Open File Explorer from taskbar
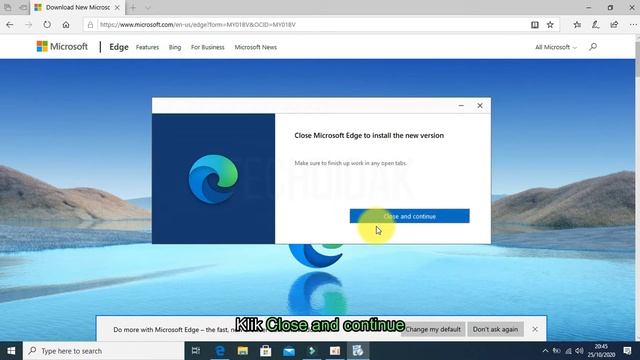This screenshot has height=360, width=640. tap(243, 351)
